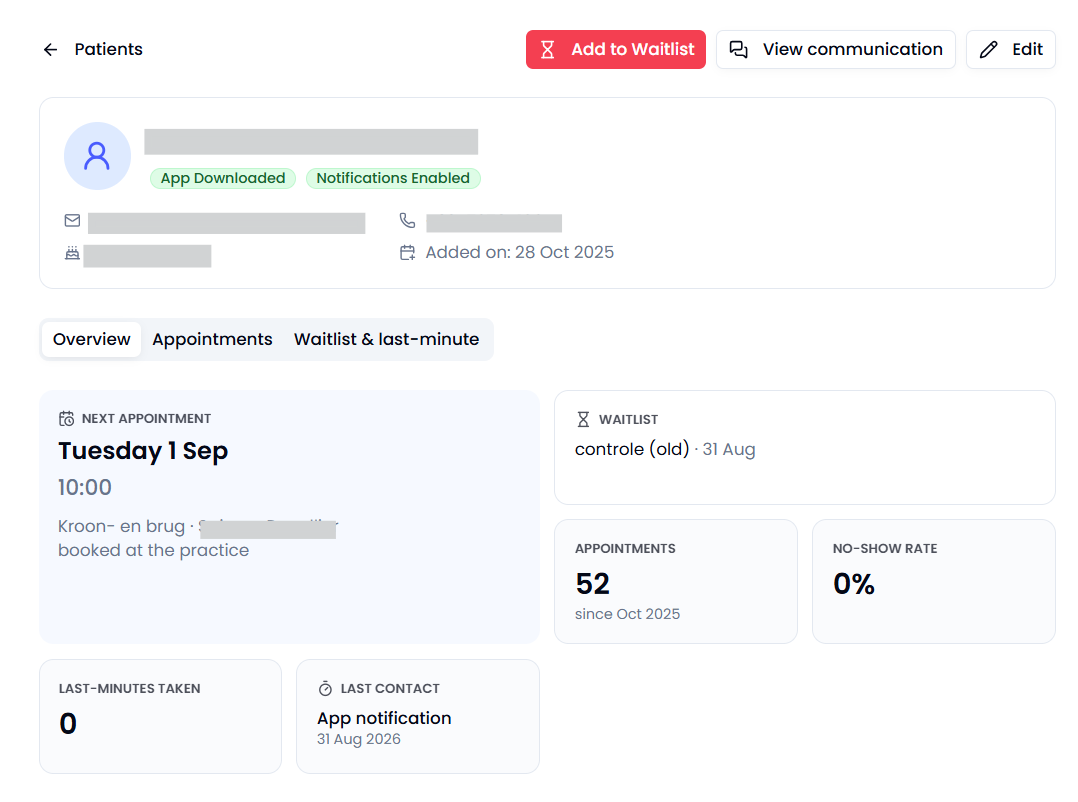This screenshot has height=802, width=1078.
Task: Click the hourglass icon in Waitlist card
Action: point(583,419)
